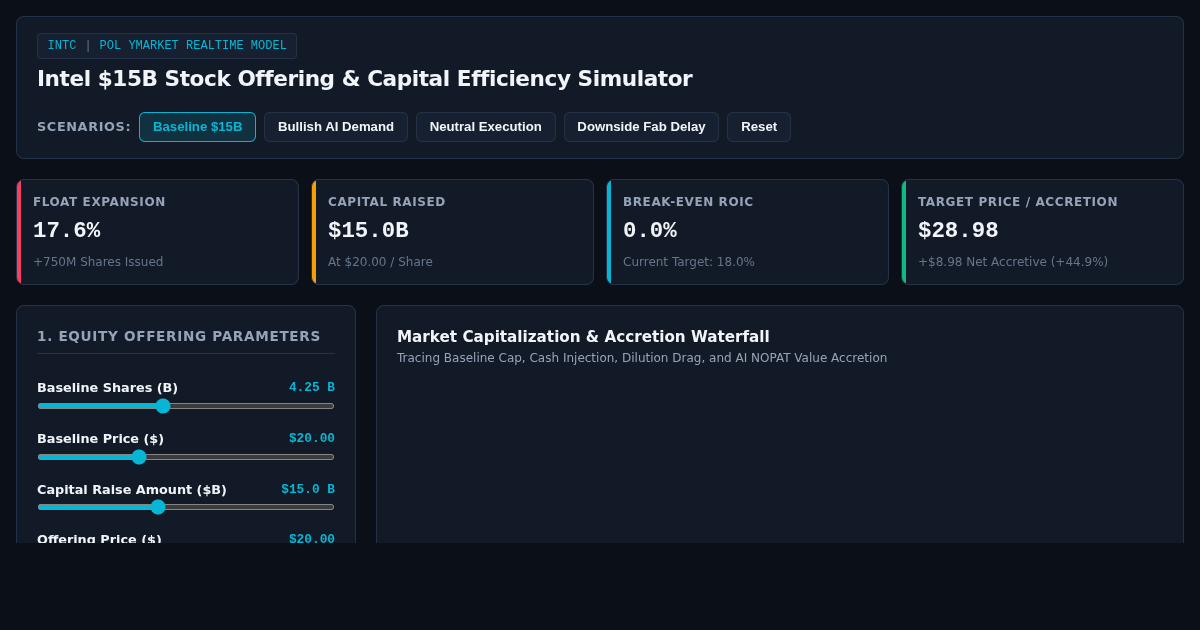The width and height of the screenshot is (1200, 630).
Task: Select the Baseline $15B scenario
Action: click(197, 127)
